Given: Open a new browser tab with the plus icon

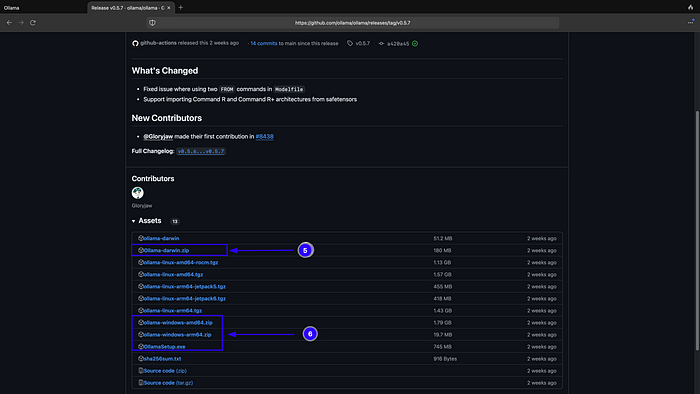Looking at the screenshot, I should (181, 8).
